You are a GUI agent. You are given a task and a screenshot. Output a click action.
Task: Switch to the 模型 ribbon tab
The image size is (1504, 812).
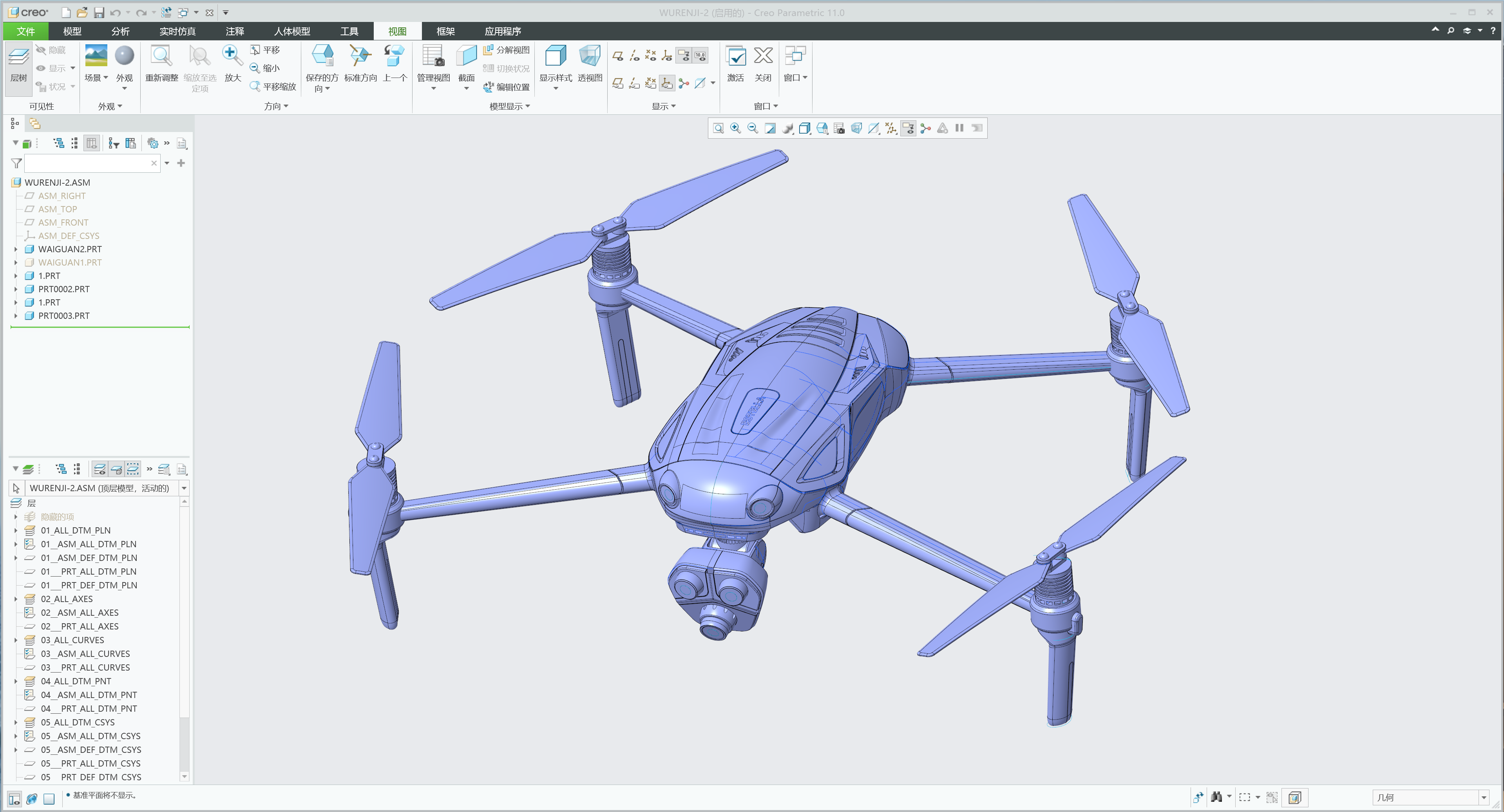(x=71, y=31)
